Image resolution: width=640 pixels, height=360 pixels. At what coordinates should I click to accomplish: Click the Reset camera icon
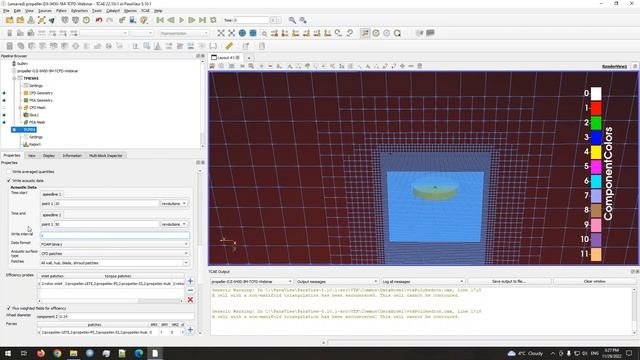(221, 33)
